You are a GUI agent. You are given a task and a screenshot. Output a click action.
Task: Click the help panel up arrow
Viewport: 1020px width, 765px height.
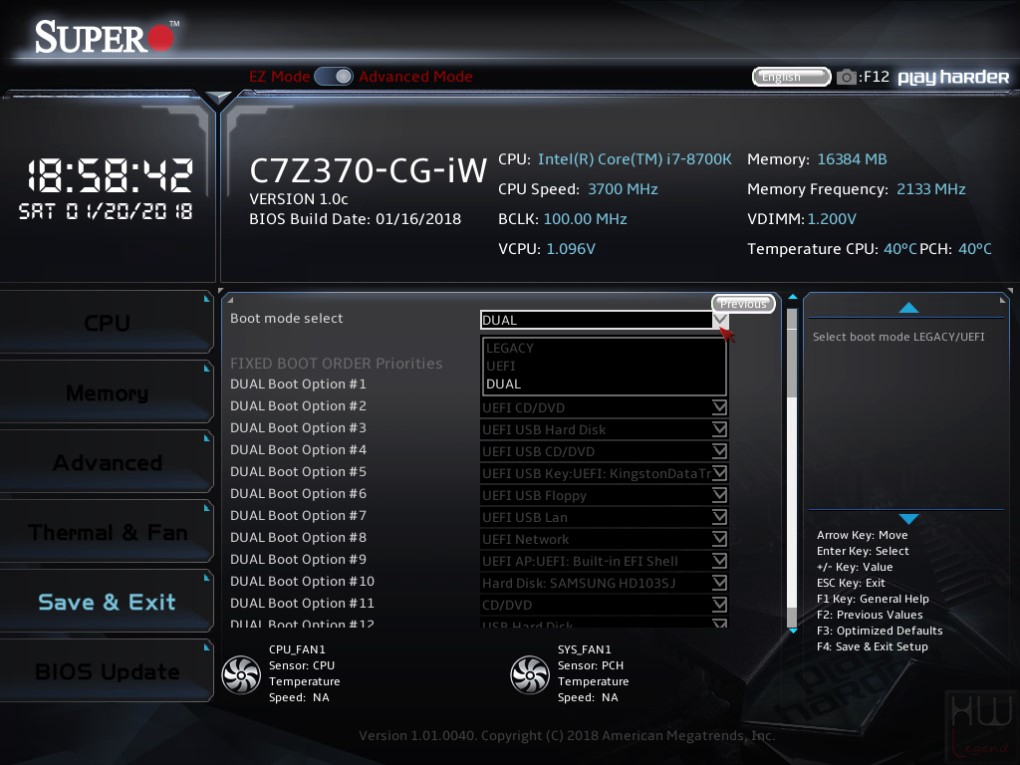pyautogui.click(x=908, y=308)
